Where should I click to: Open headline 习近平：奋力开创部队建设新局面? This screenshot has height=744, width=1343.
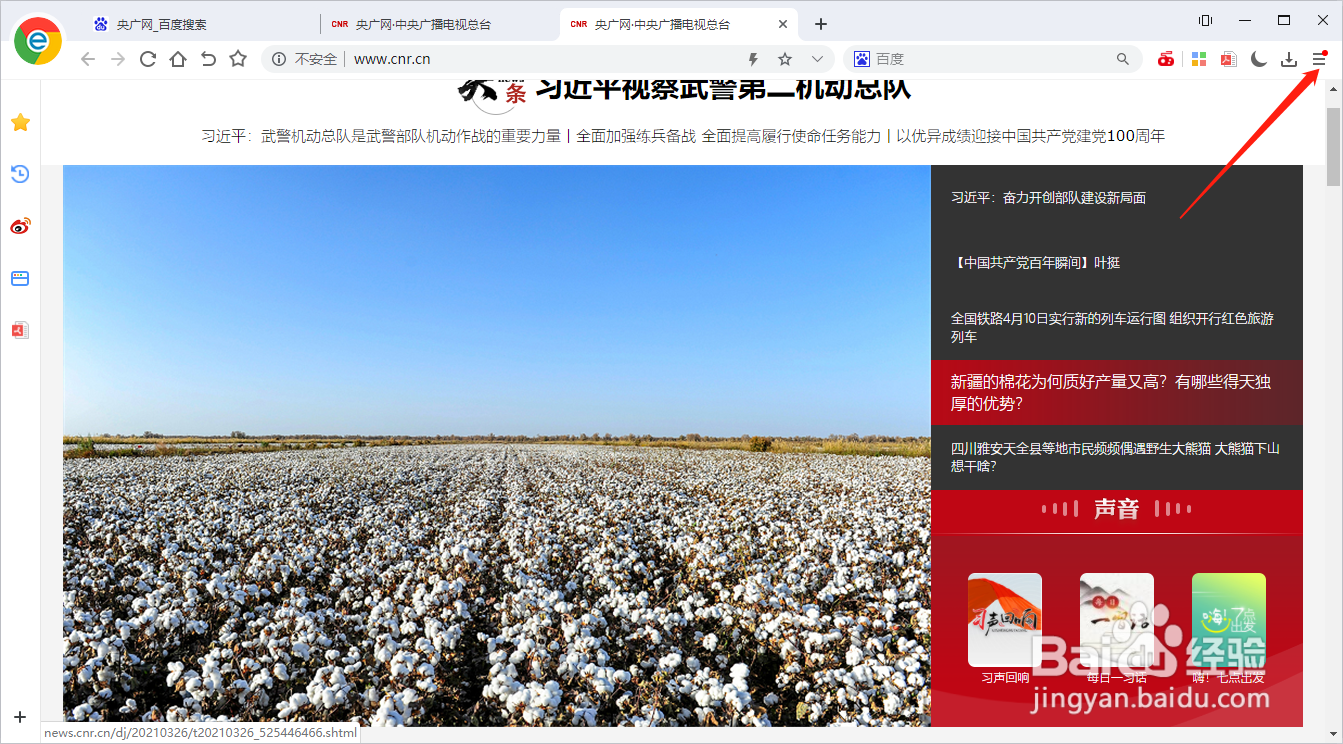(x=1048, y=198)
